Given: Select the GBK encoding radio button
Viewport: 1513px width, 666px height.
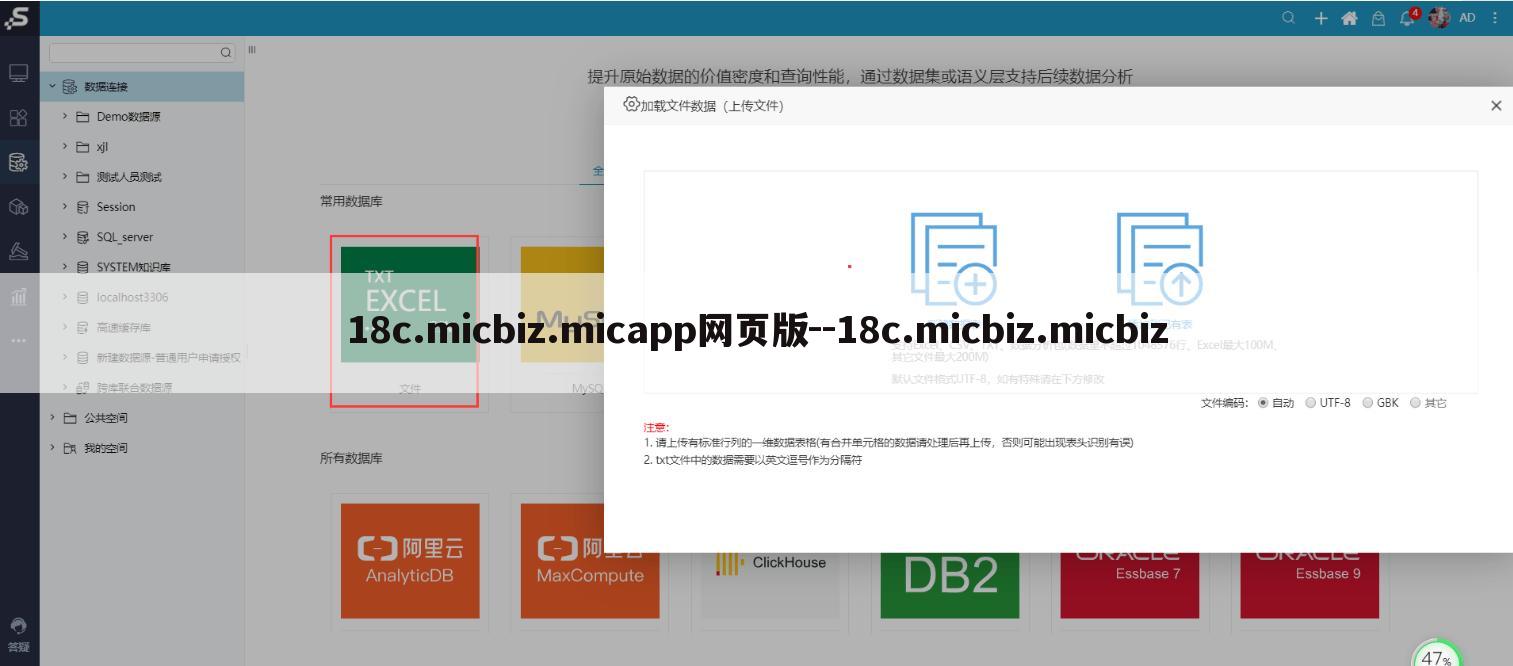Looking at the screenshot, I should pyautogui.click(x=1367, y=403).
